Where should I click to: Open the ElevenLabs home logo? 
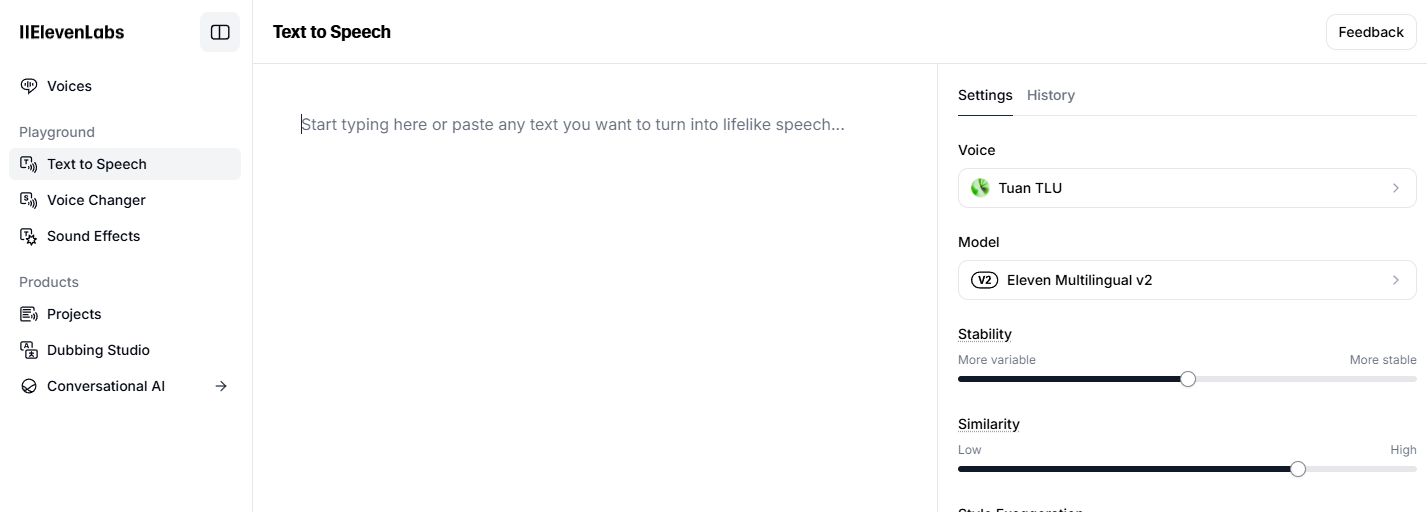[x=72, y=32]
